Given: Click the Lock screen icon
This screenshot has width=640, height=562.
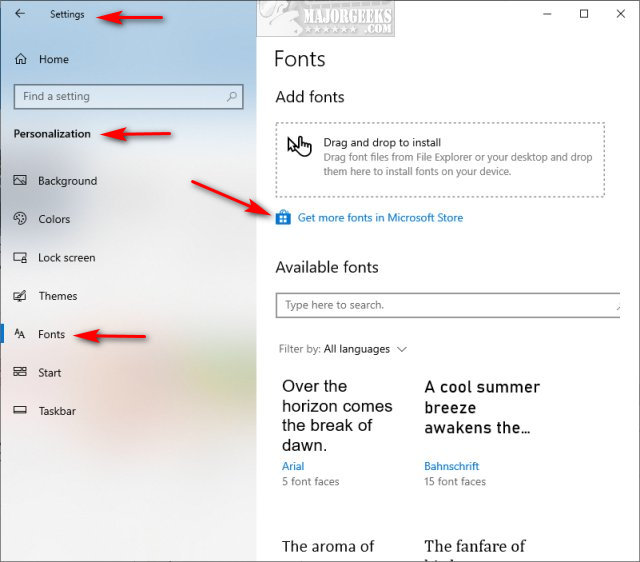Looking at the screenshot, I should [20, 258].
